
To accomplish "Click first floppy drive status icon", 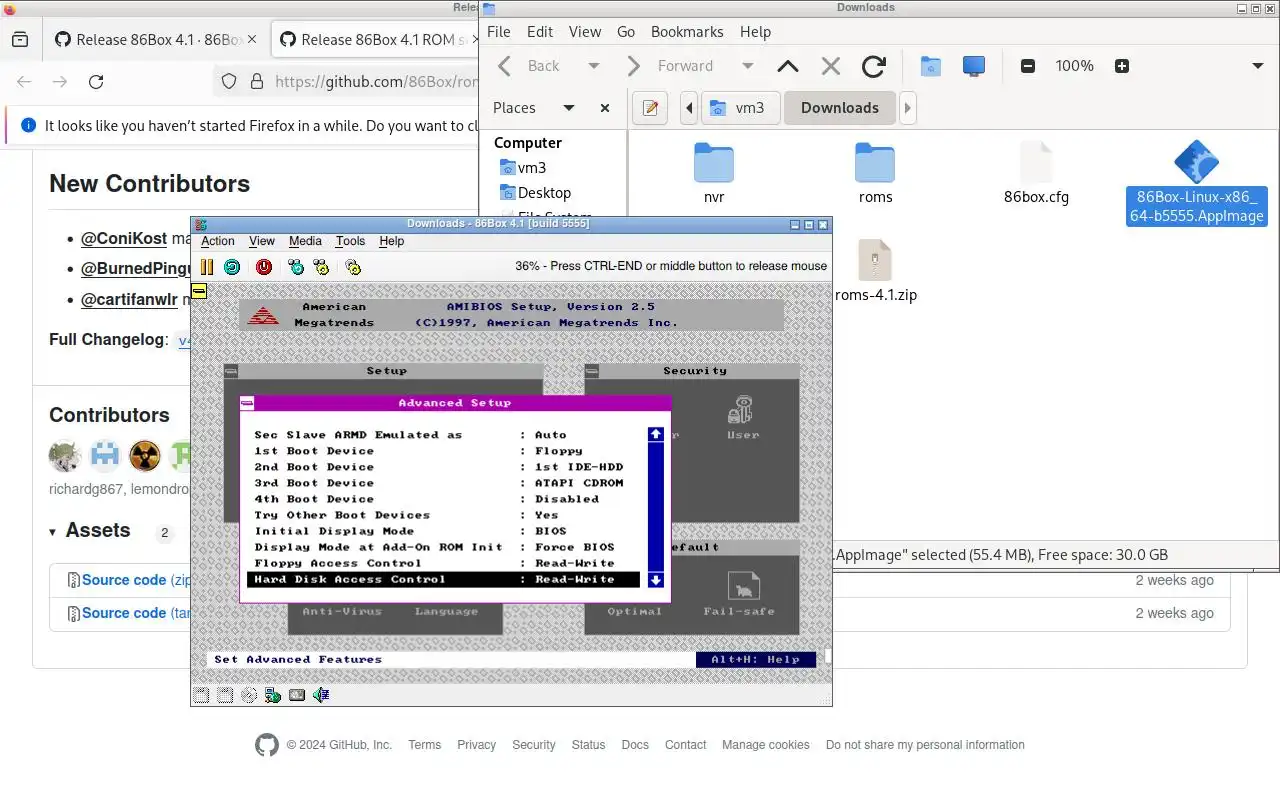I will pos(202,695).
